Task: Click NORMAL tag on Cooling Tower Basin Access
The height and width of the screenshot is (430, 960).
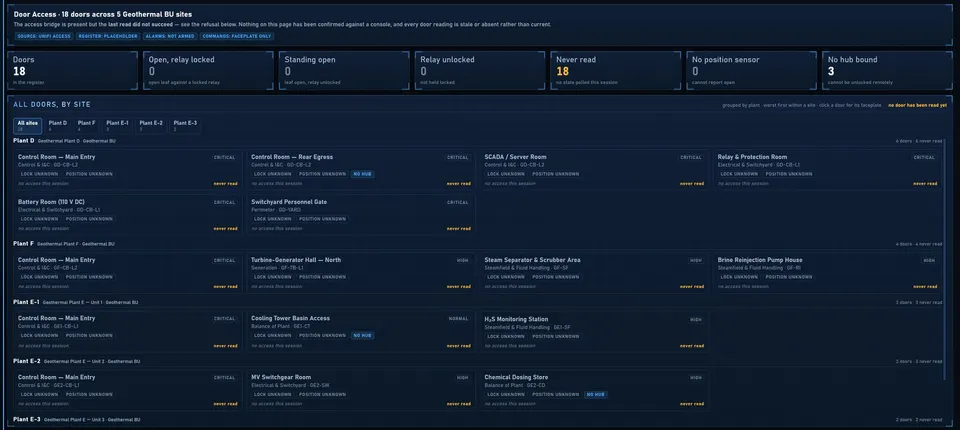Action: [459, 319]
